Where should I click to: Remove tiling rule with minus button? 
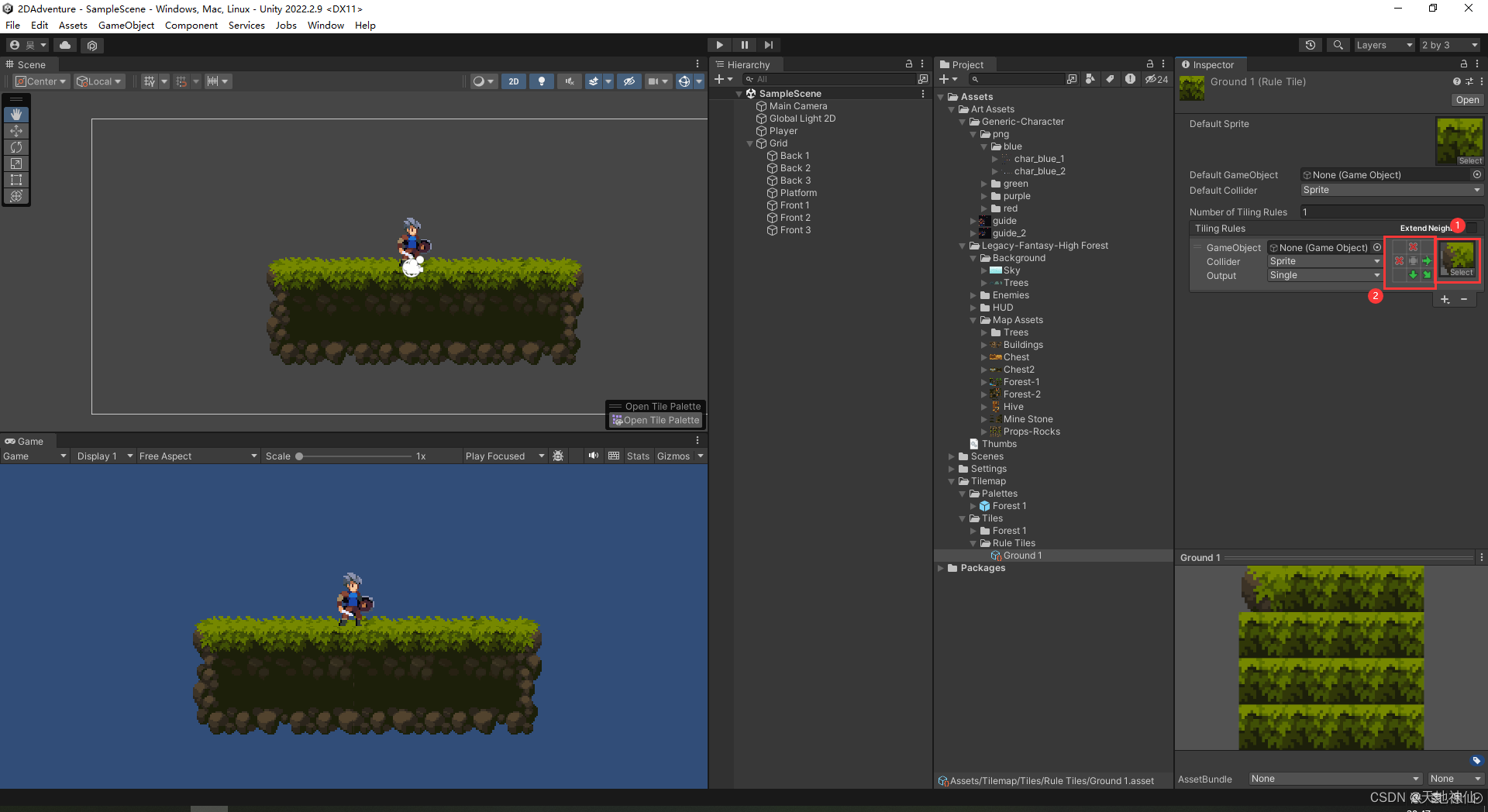(1464, 299)
